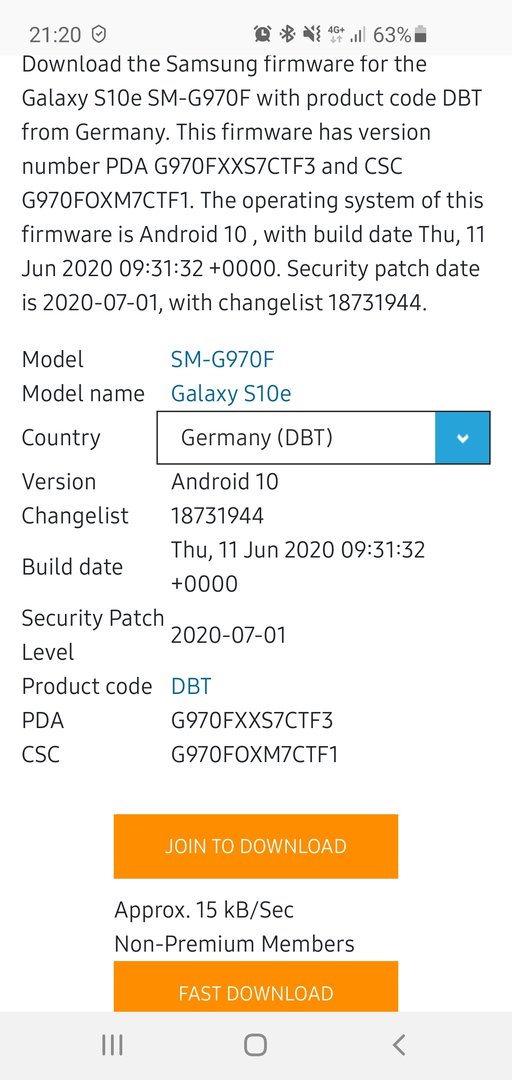The height and width of the screenshot is (1080, 512).
Task: Tap the signal strength bars icon
Action: [358, 33]
